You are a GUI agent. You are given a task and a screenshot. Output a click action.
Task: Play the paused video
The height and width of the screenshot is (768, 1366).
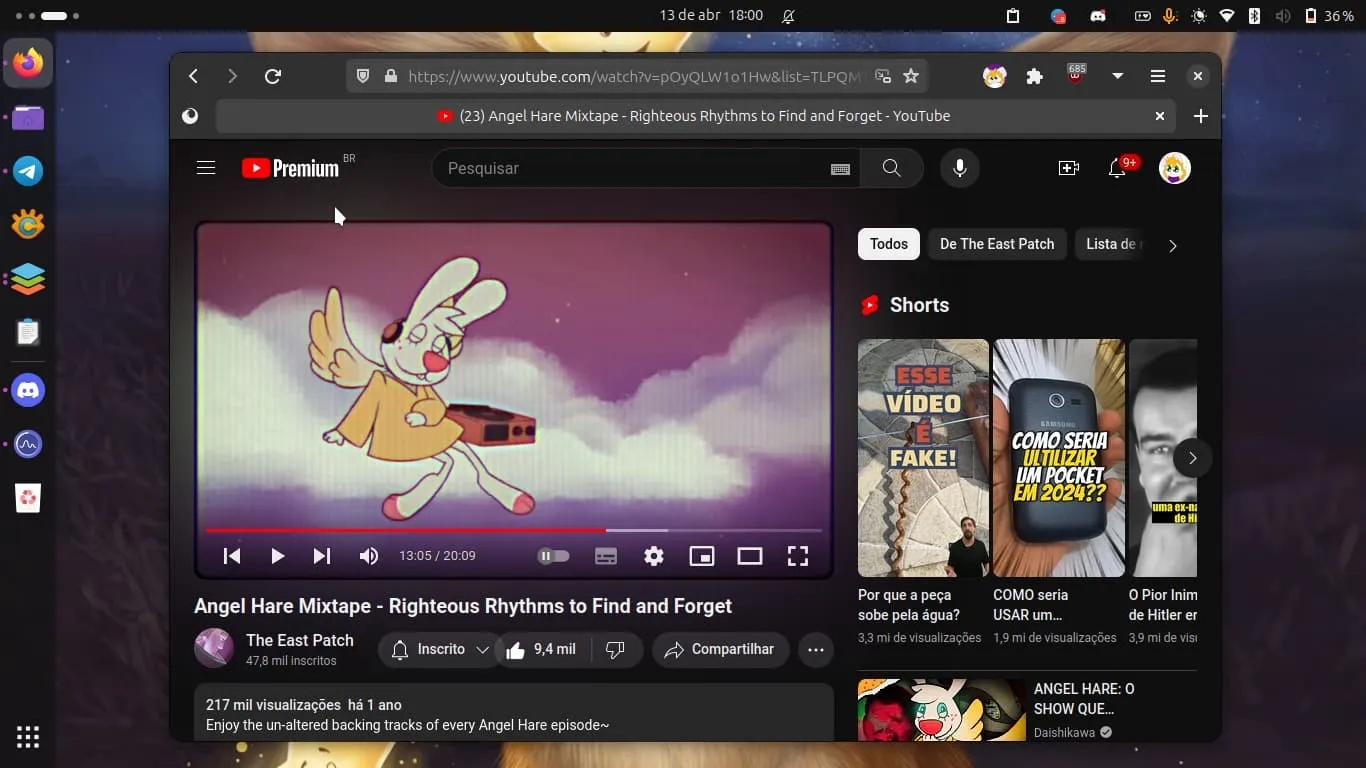click(x=278, y=556)
